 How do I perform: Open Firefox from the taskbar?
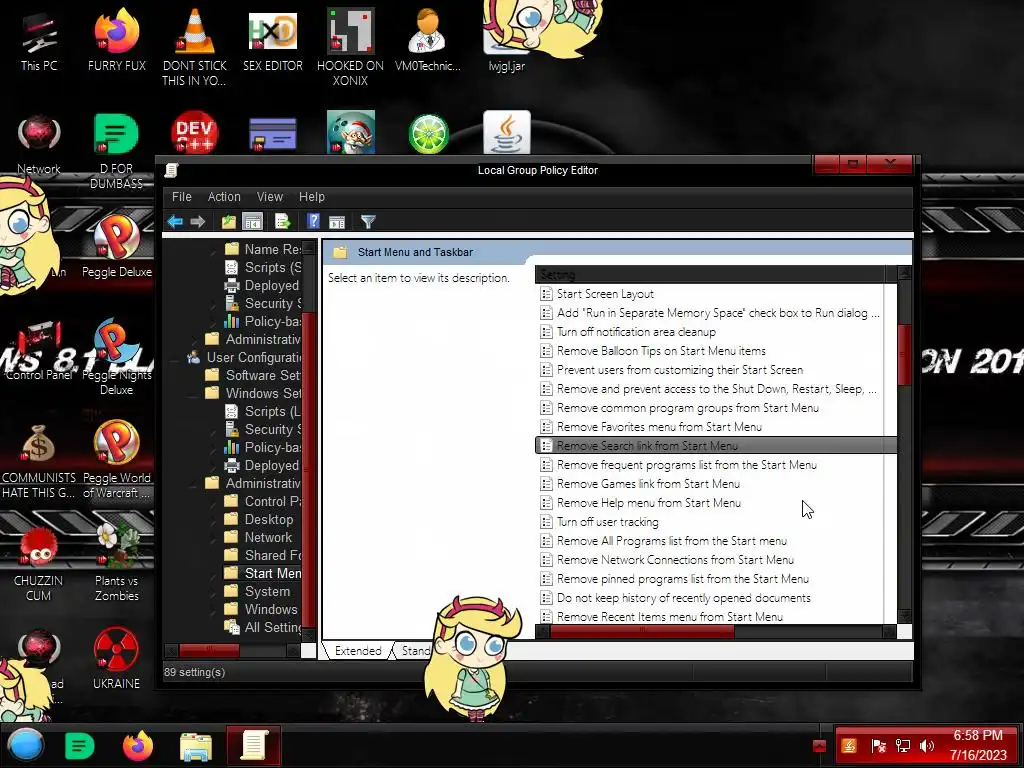(x=138, y=746)
